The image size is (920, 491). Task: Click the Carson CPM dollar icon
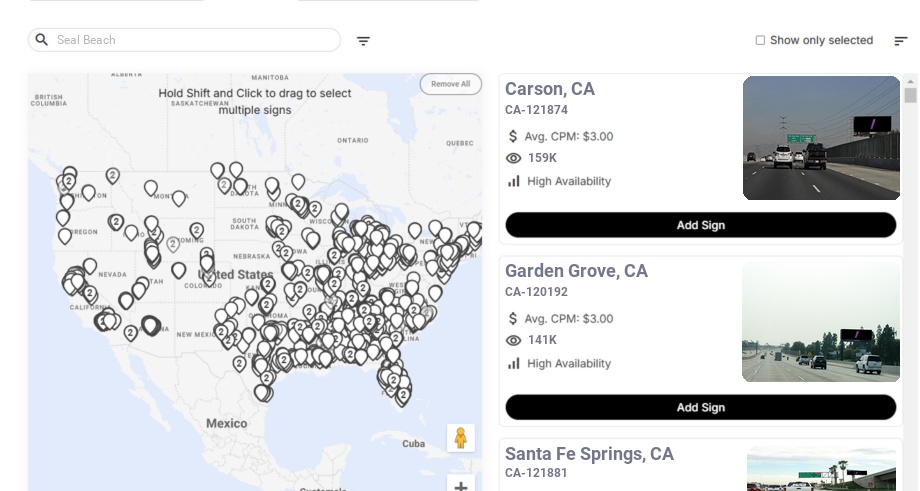(x=513, y=136)
